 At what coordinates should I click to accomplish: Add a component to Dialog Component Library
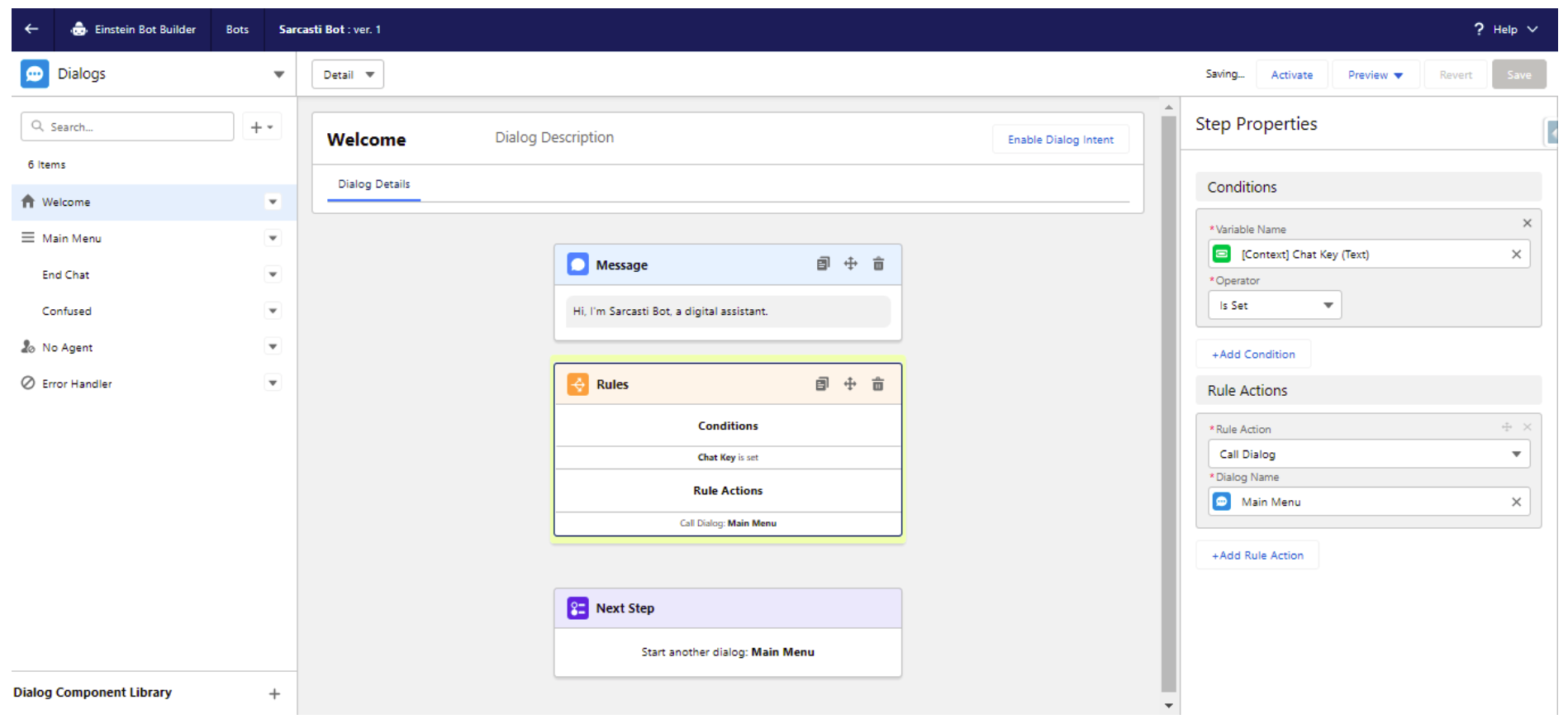click(x=274, y=694)
